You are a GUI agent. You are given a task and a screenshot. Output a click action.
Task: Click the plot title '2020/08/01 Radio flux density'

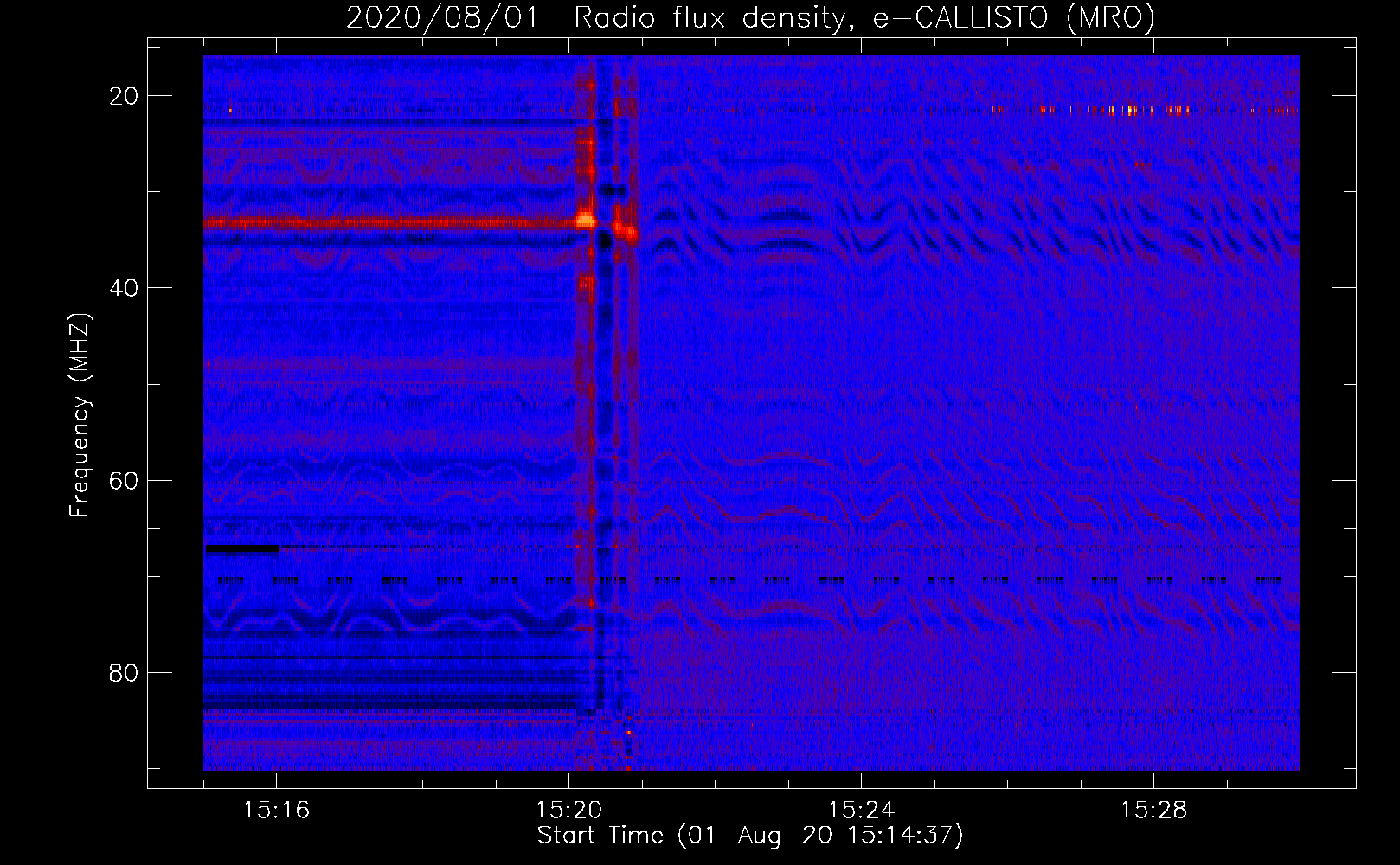pyautogui.click(x=595, y=17)
